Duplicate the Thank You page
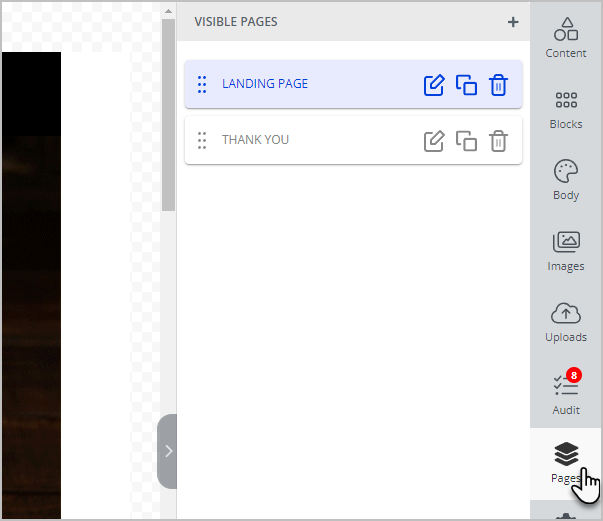The height and width of the screenshot is (521, 603). click(x=466, y=141)
